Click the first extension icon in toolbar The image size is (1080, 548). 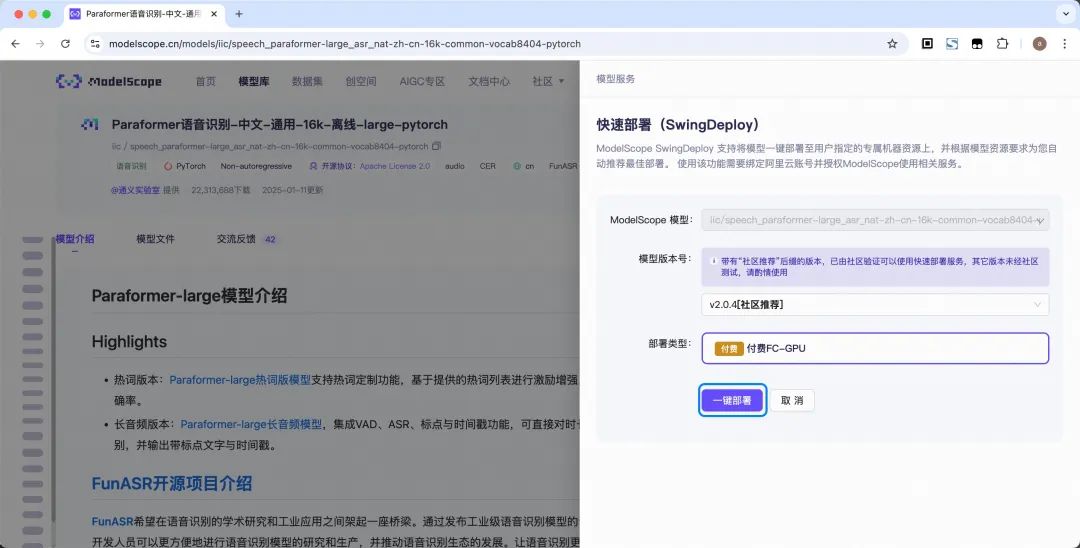click(927, 43)
